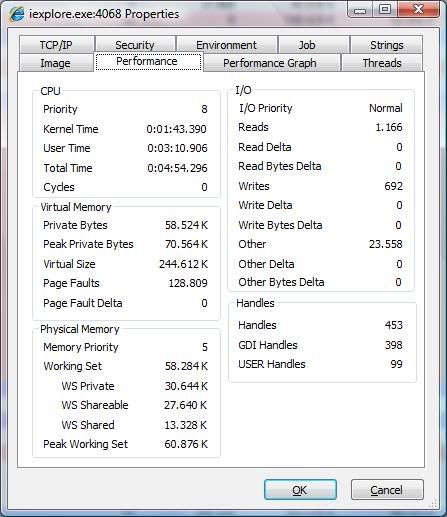447x517 pixels.
Task: Click USER Handles value 99
Action: point(396,364)
